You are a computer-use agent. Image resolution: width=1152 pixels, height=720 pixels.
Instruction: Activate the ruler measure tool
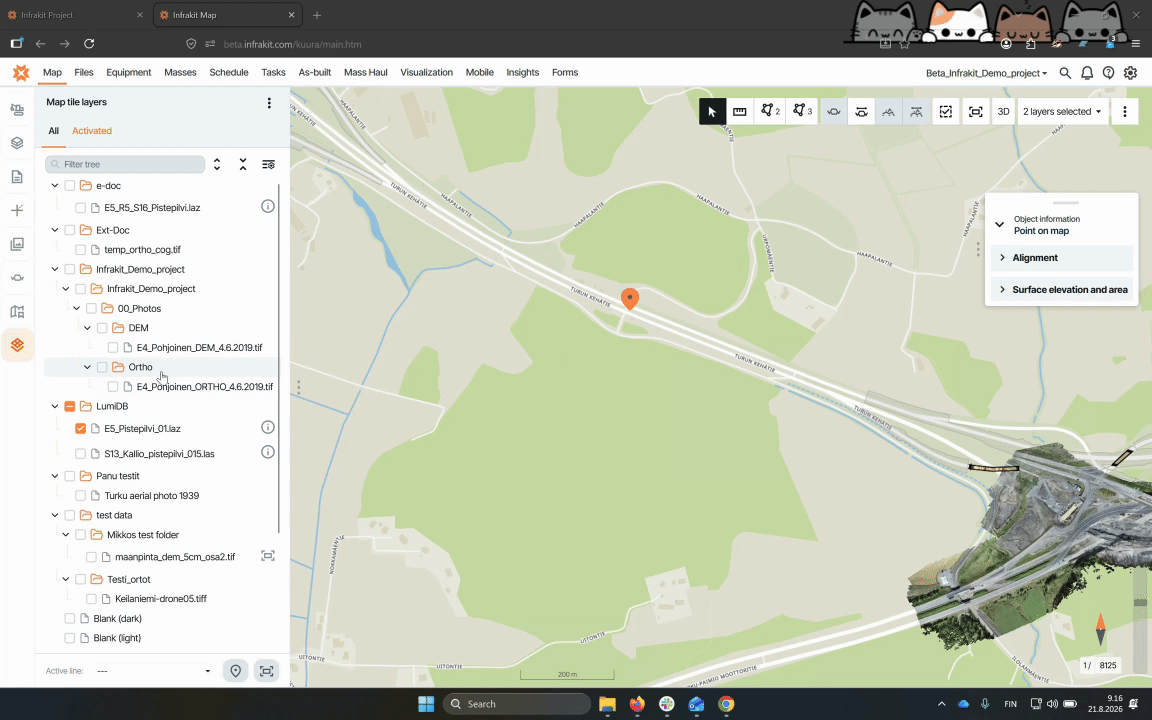[x=740, y=112]
